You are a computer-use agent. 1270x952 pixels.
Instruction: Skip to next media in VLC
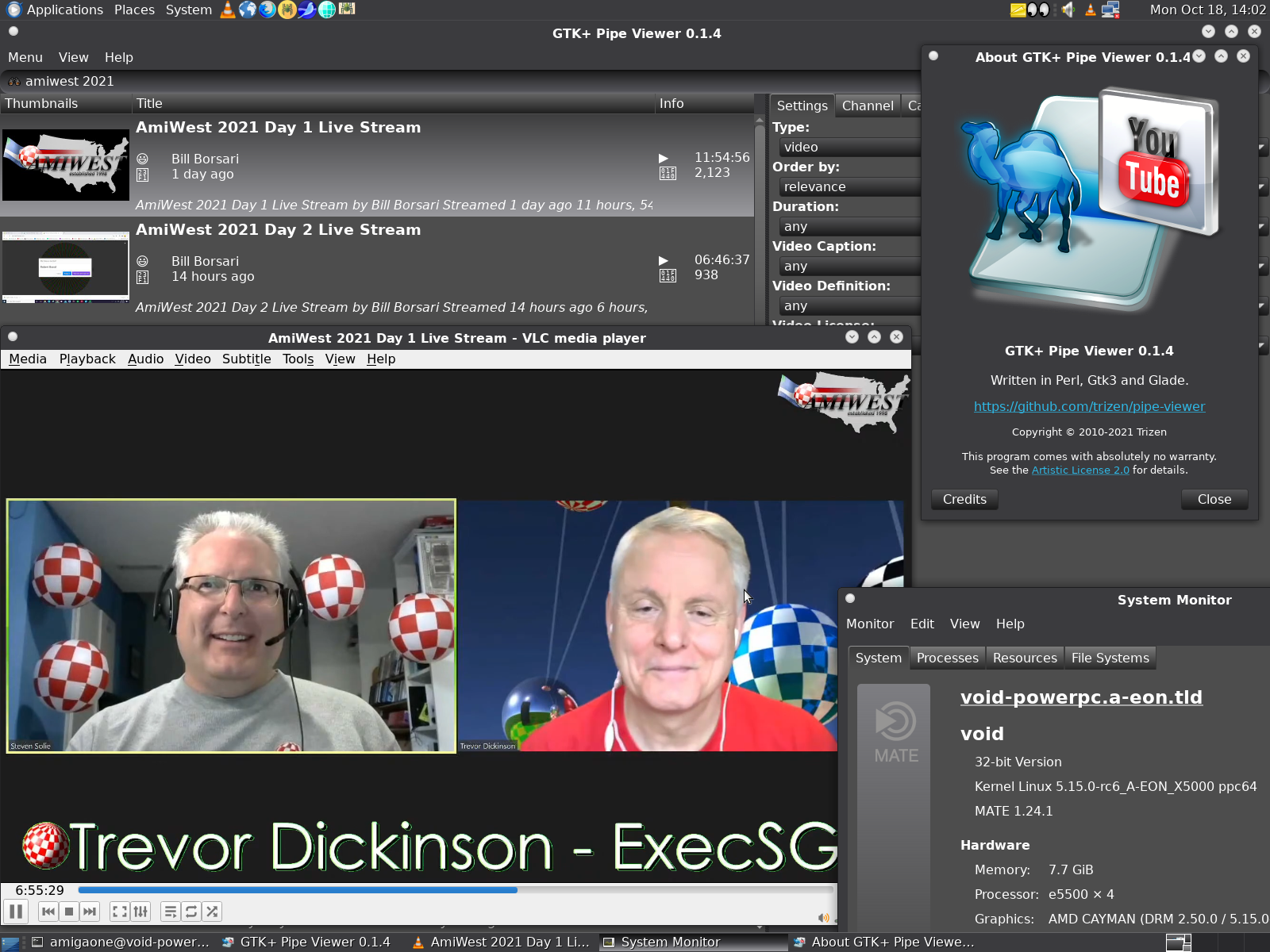pyautogui.click(x=90, y=912)
